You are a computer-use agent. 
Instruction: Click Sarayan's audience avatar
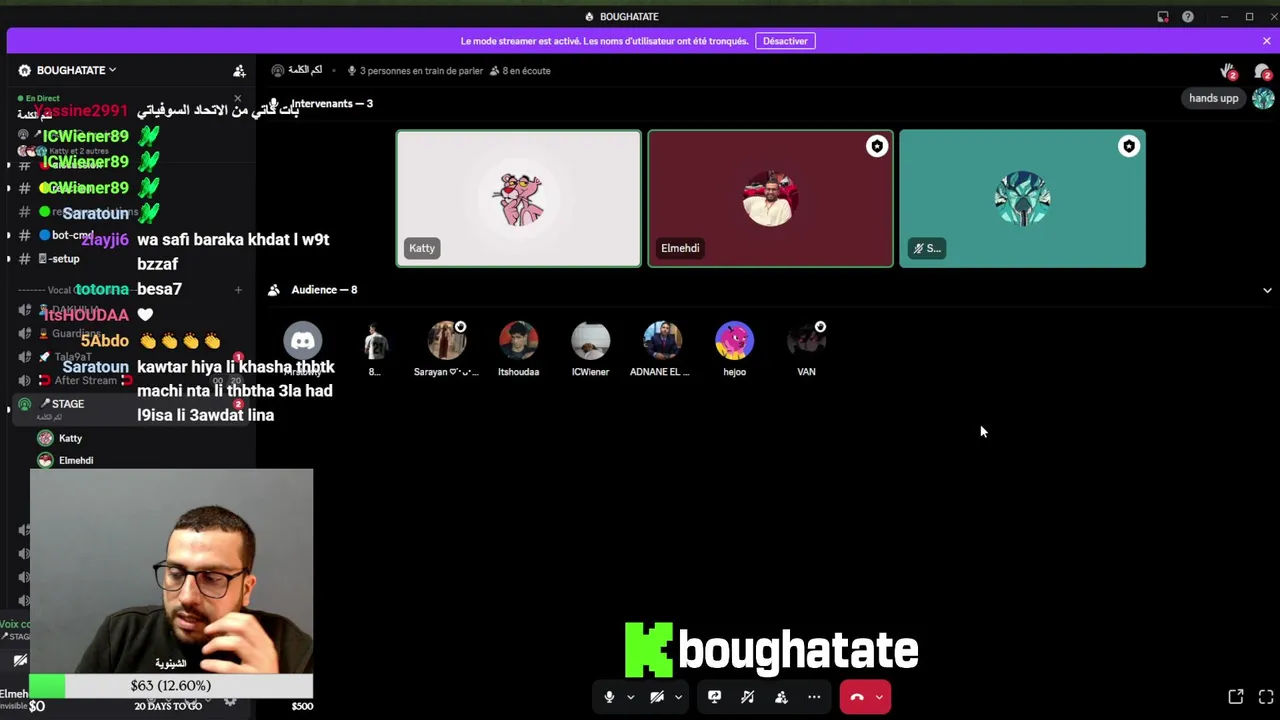tap(447, 341)
